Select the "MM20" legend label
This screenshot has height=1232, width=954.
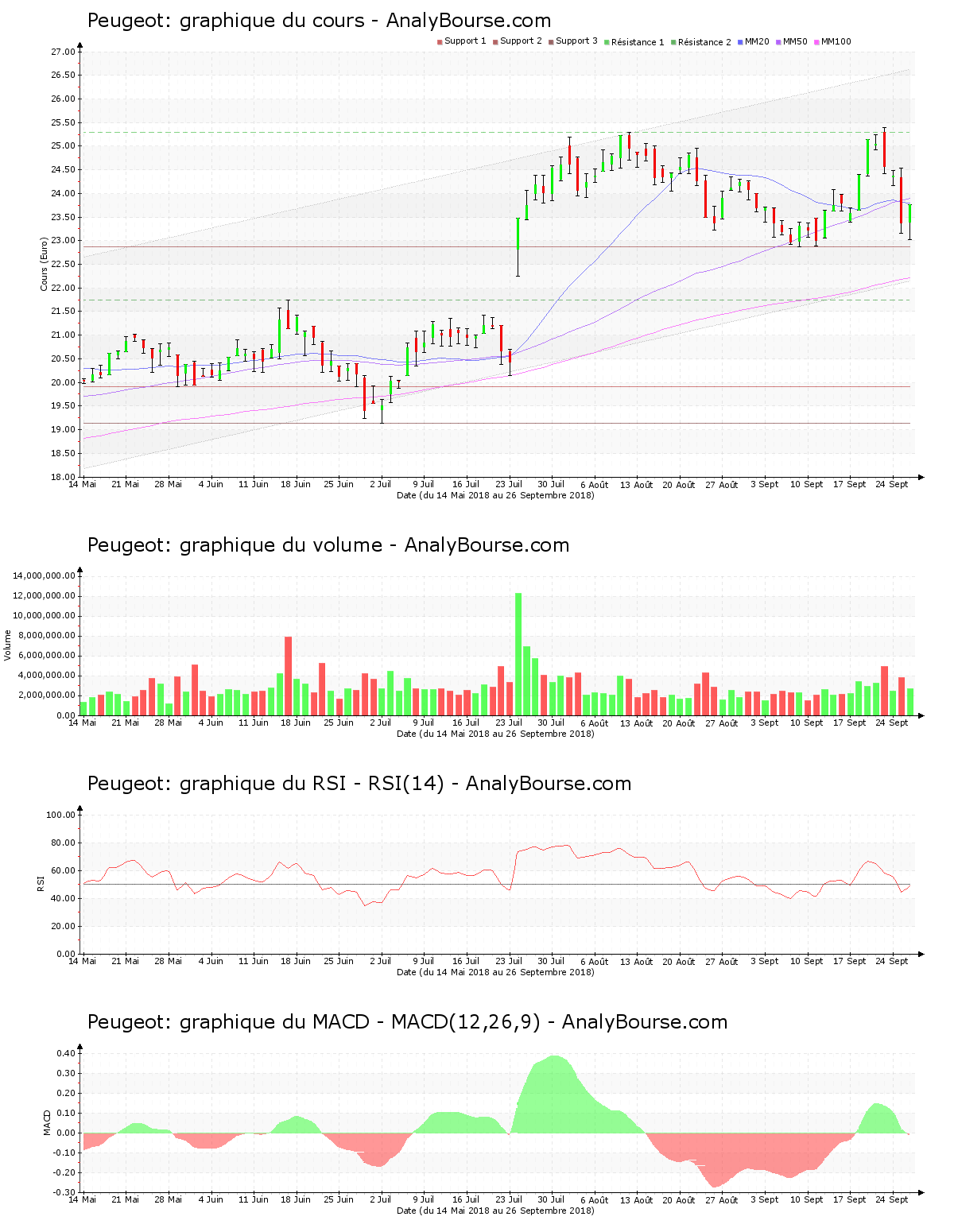click(757, 41)
